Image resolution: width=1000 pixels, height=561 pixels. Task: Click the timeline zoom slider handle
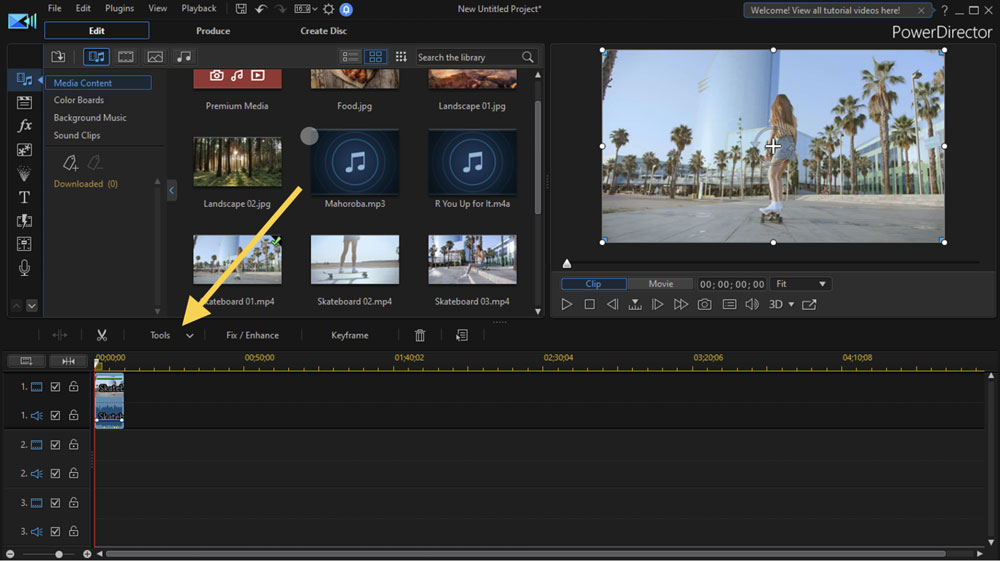[58, 554]
